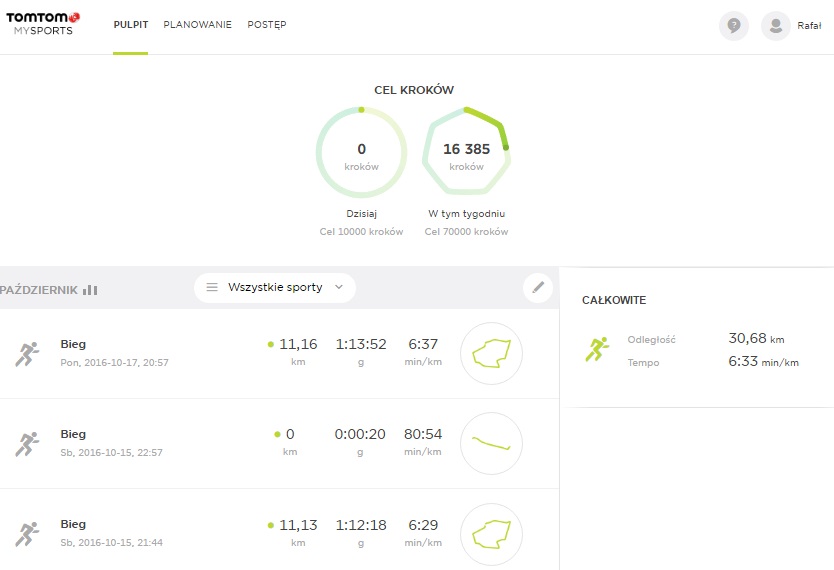Click the Rafał username link
834x570 pixels.
tap(809, 26)
